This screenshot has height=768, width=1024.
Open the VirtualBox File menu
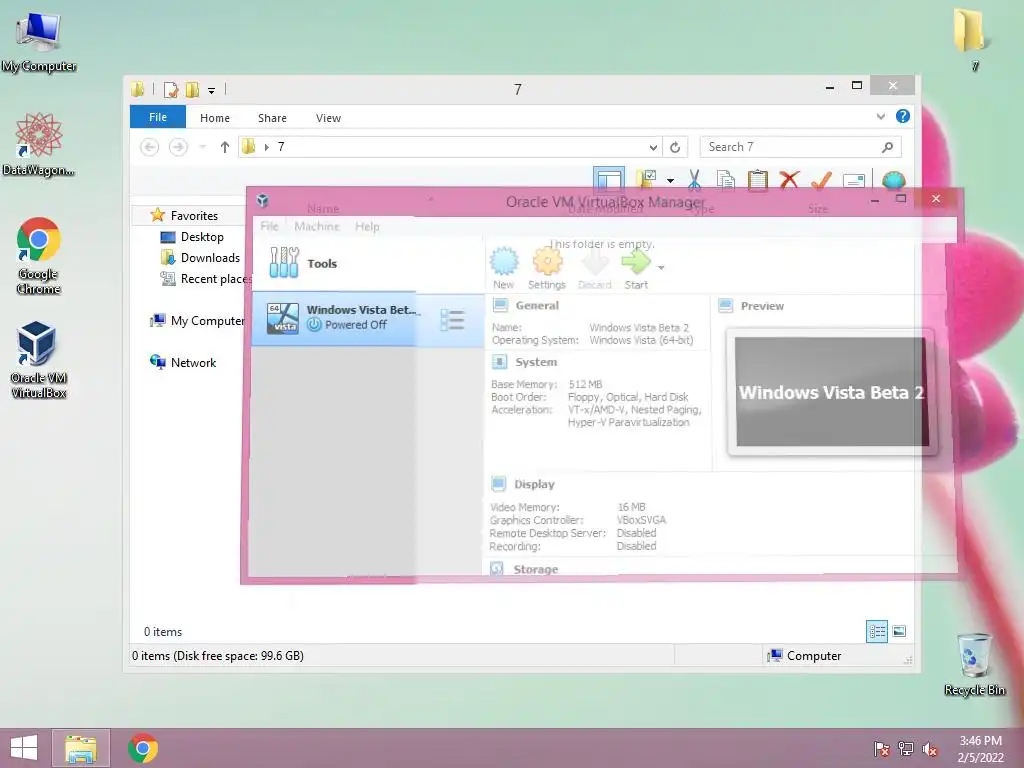point(269,226)
